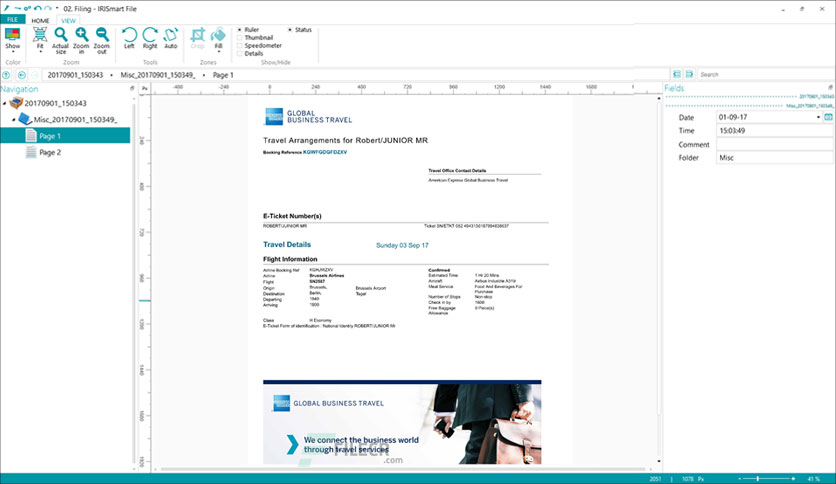Viewport: 836px width, 484px height.
Task: Click the blue Misc document folder icon
Action: coord(25,119)
